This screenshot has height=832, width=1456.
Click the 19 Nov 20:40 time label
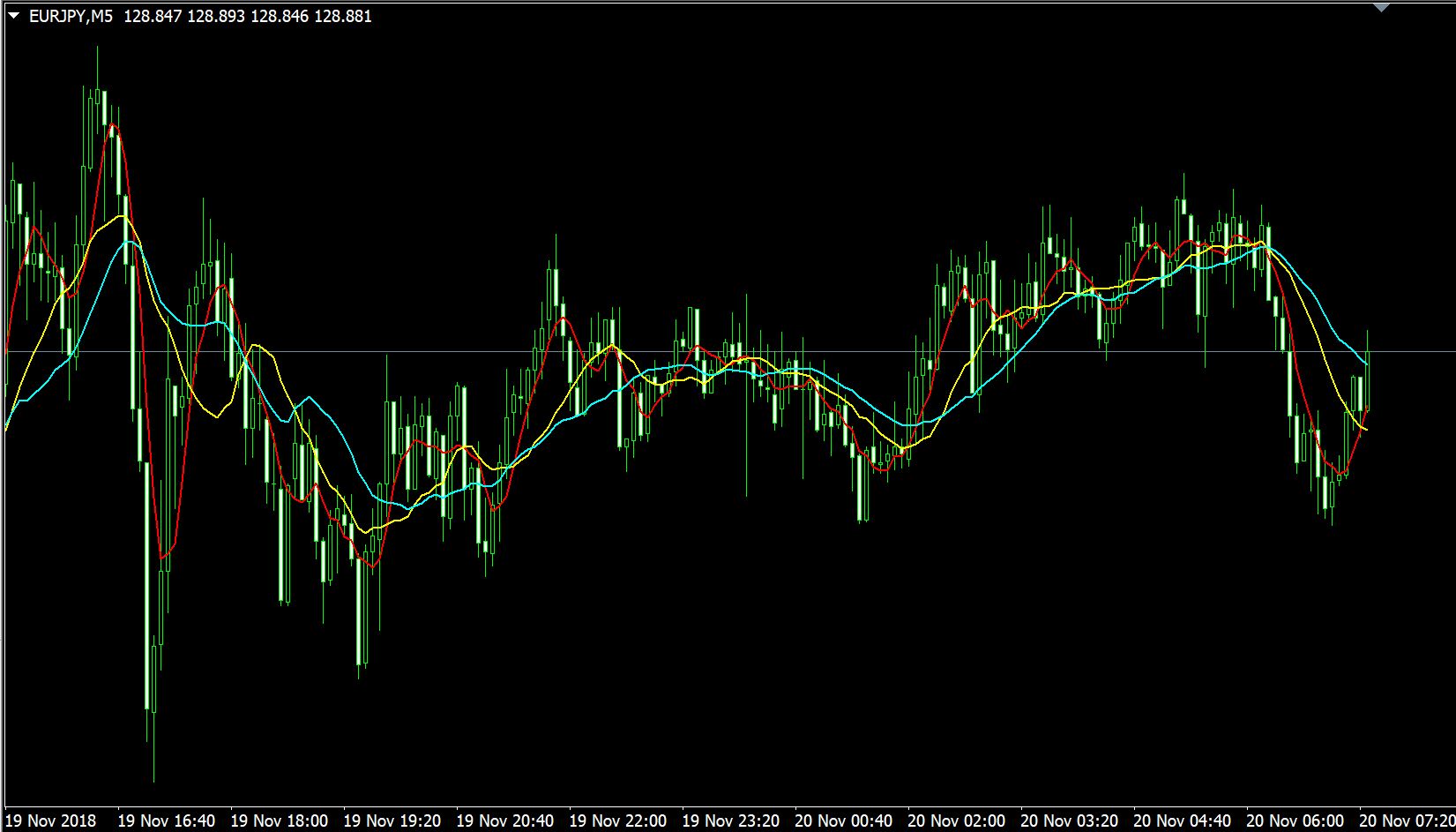(505, 821)
